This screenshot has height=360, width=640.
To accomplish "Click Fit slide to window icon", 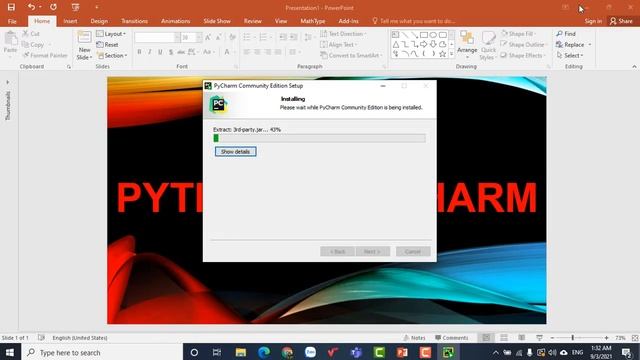I will 635,338.
